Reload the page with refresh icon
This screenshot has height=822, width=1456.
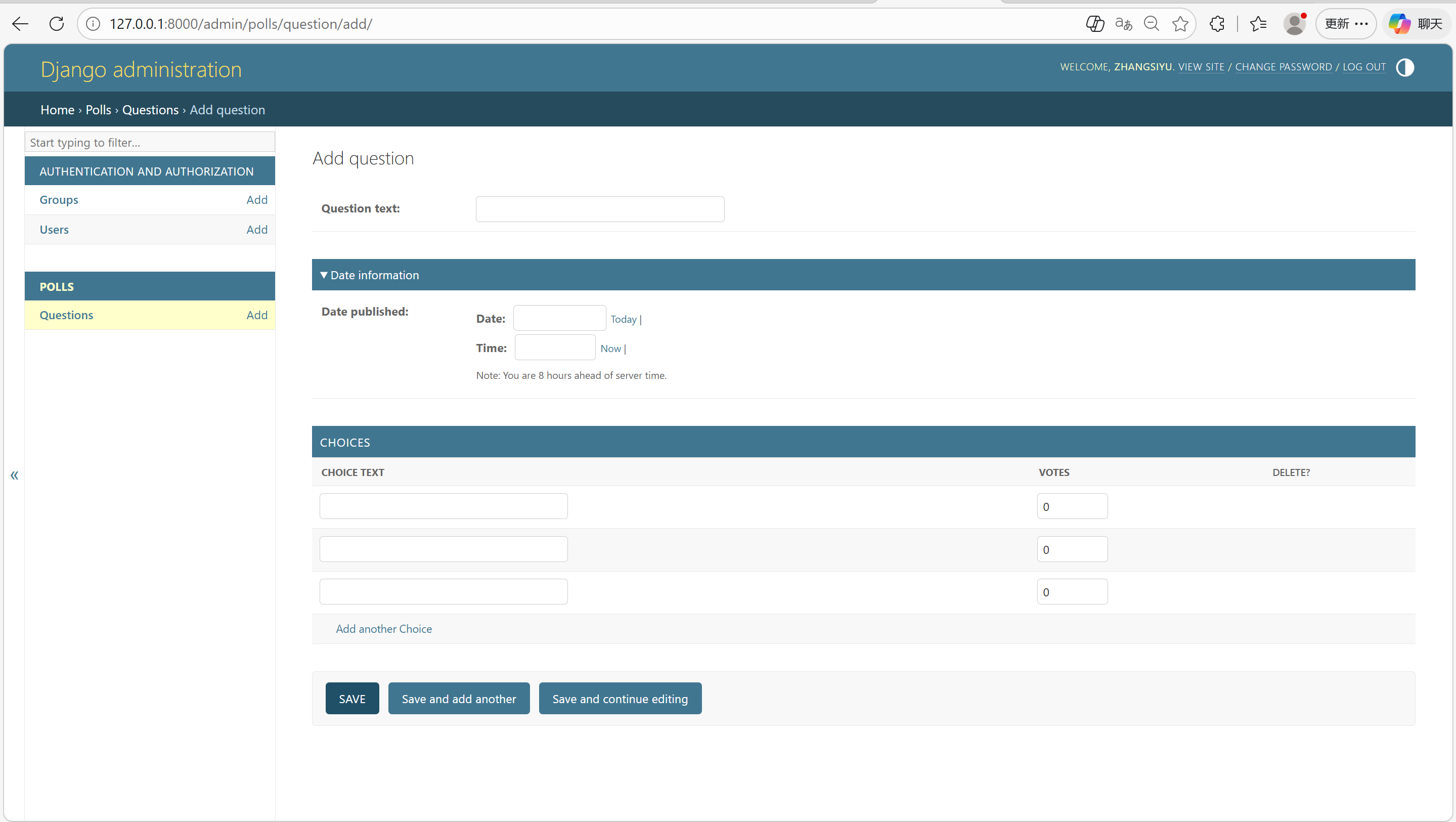(57, 24)
